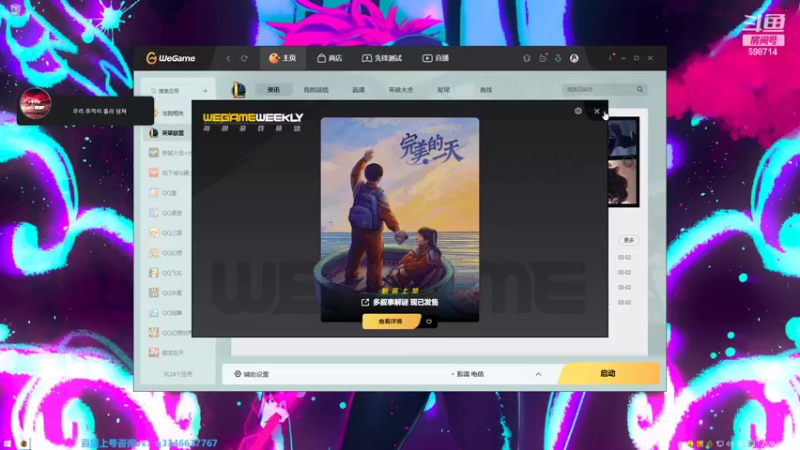Click the external link icon beside 多叙事解谜
800x450 pixels.
click(365, 303)
